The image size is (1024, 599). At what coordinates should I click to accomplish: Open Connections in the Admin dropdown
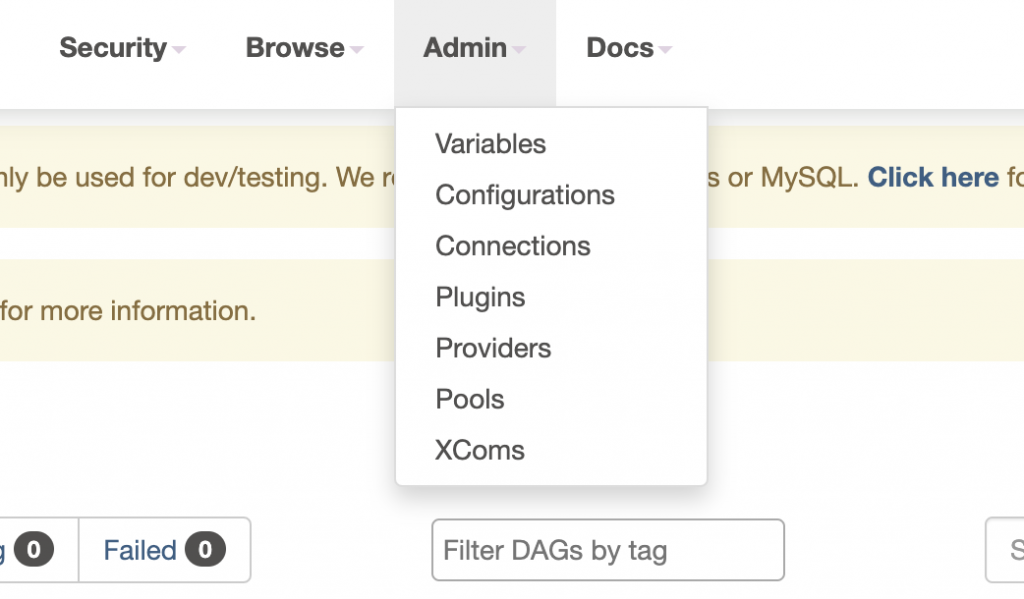[x=513, y=246]
